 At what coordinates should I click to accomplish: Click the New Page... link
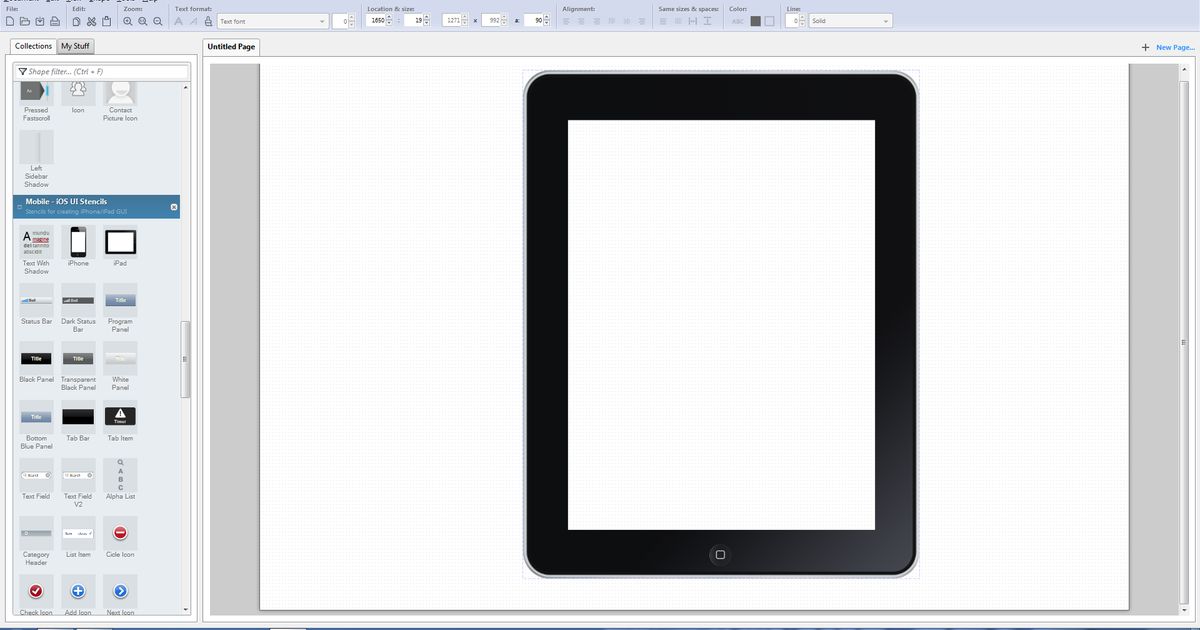[1175, 47]
